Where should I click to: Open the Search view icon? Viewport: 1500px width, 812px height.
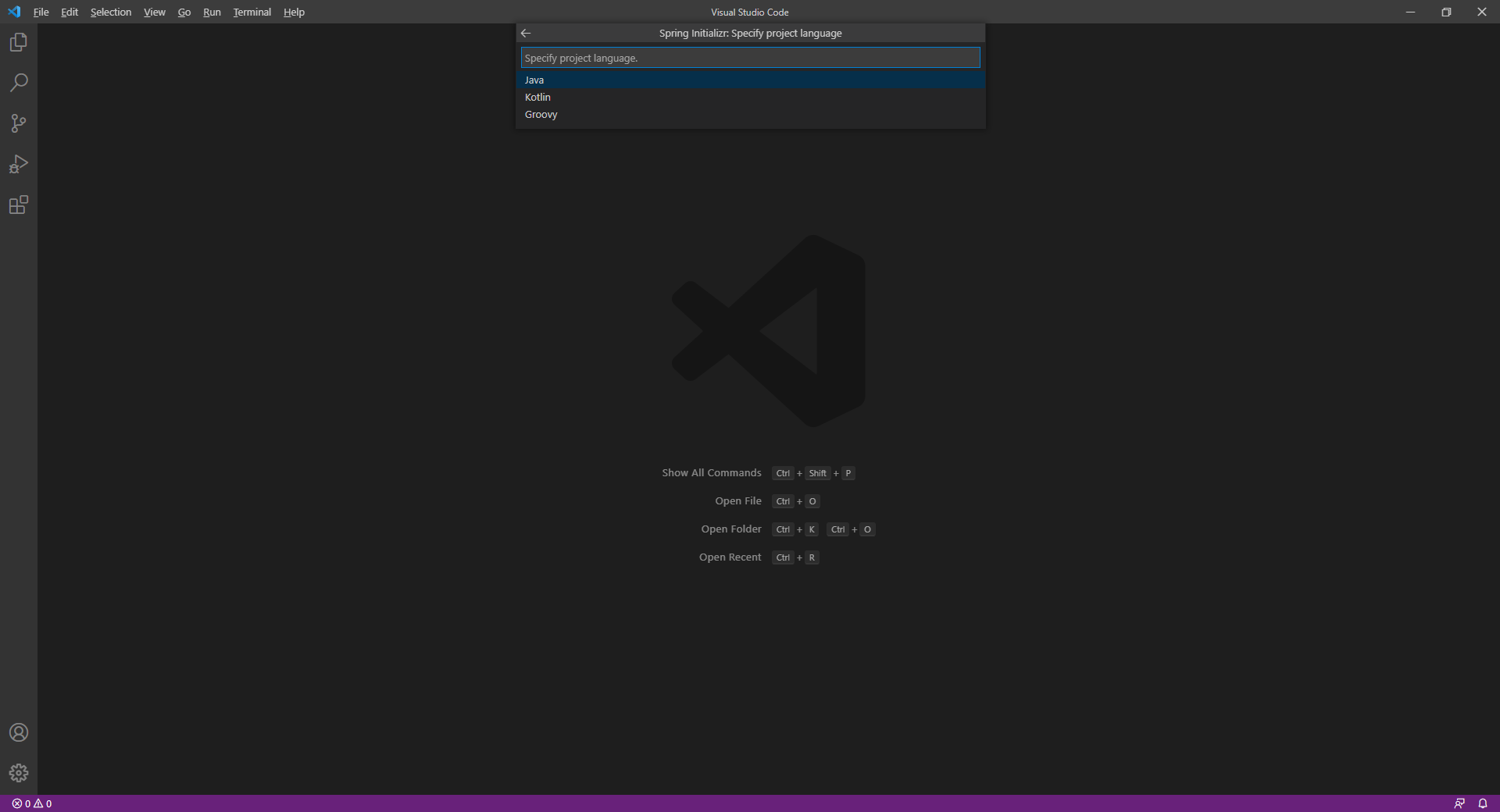click(19, 83)
